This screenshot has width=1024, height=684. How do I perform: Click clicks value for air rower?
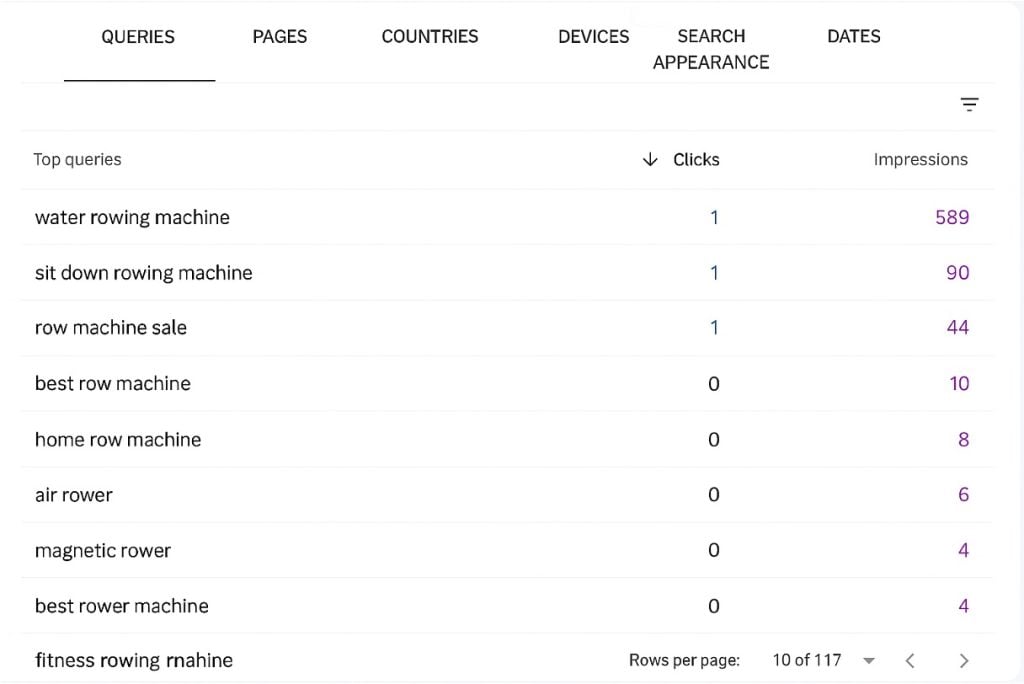pyautogui.click(x=714, y=495)
